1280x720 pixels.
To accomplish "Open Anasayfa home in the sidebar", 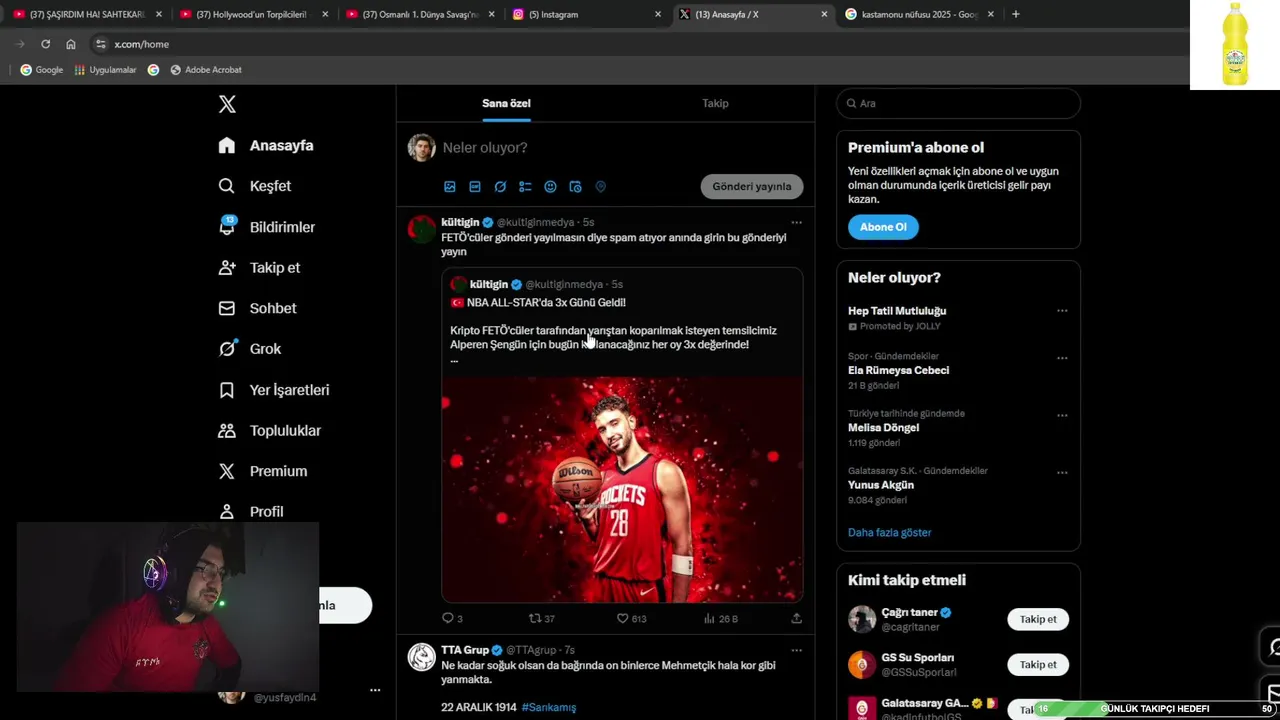I will pos(266,145).
